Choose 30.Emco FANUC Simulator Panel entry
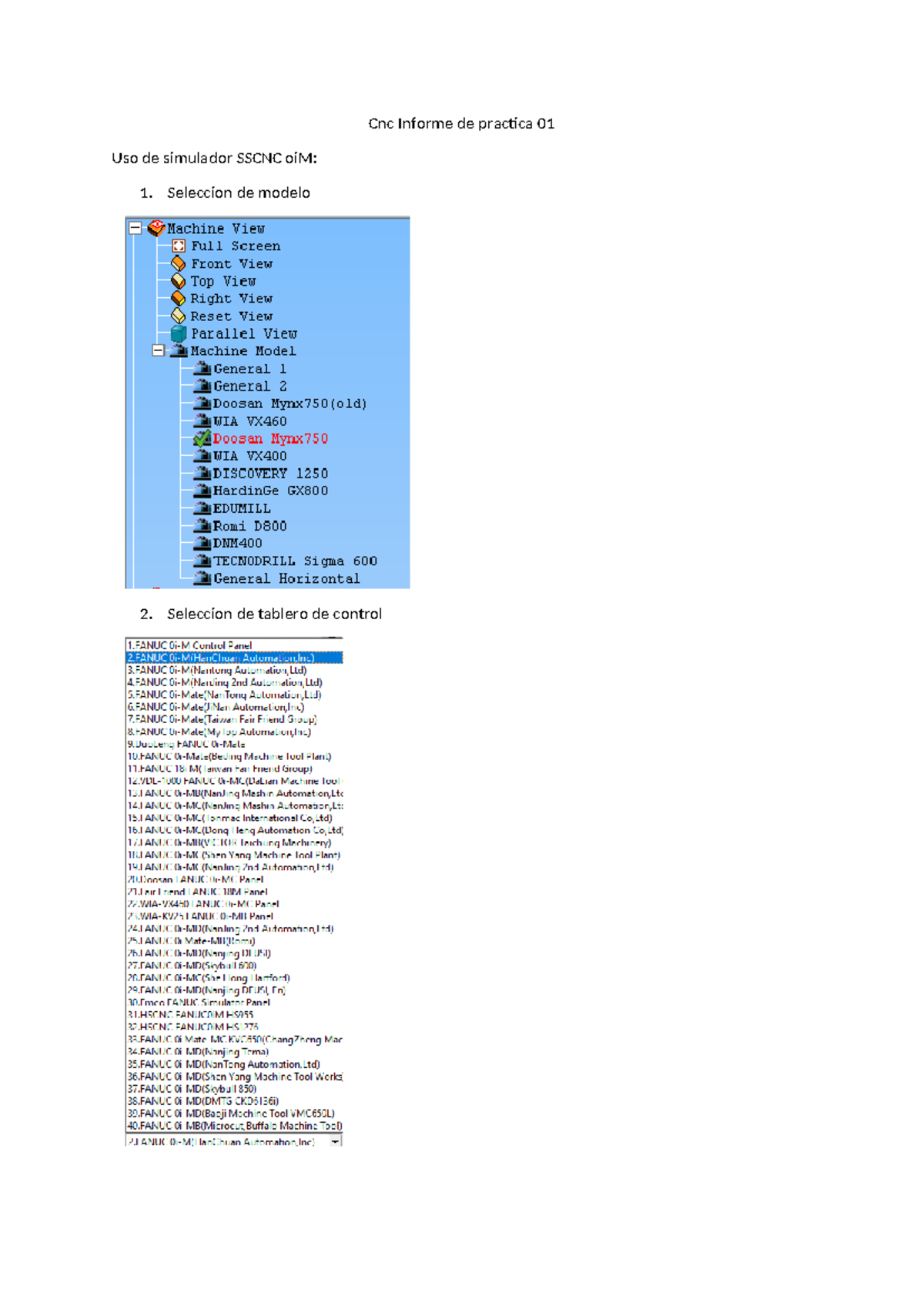Screen dimensions: 924x1306 coord(199,1003)
